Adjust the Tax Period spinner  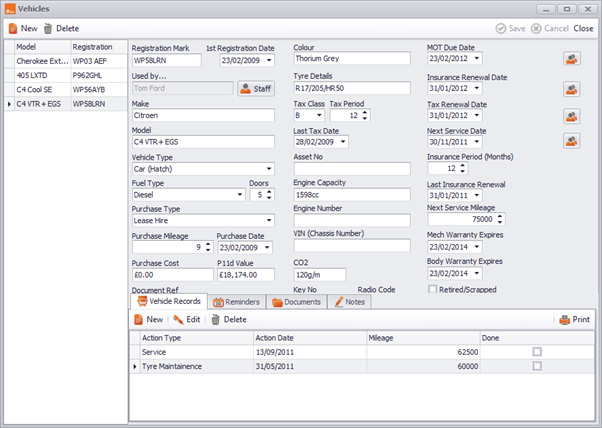click(365, 115)
